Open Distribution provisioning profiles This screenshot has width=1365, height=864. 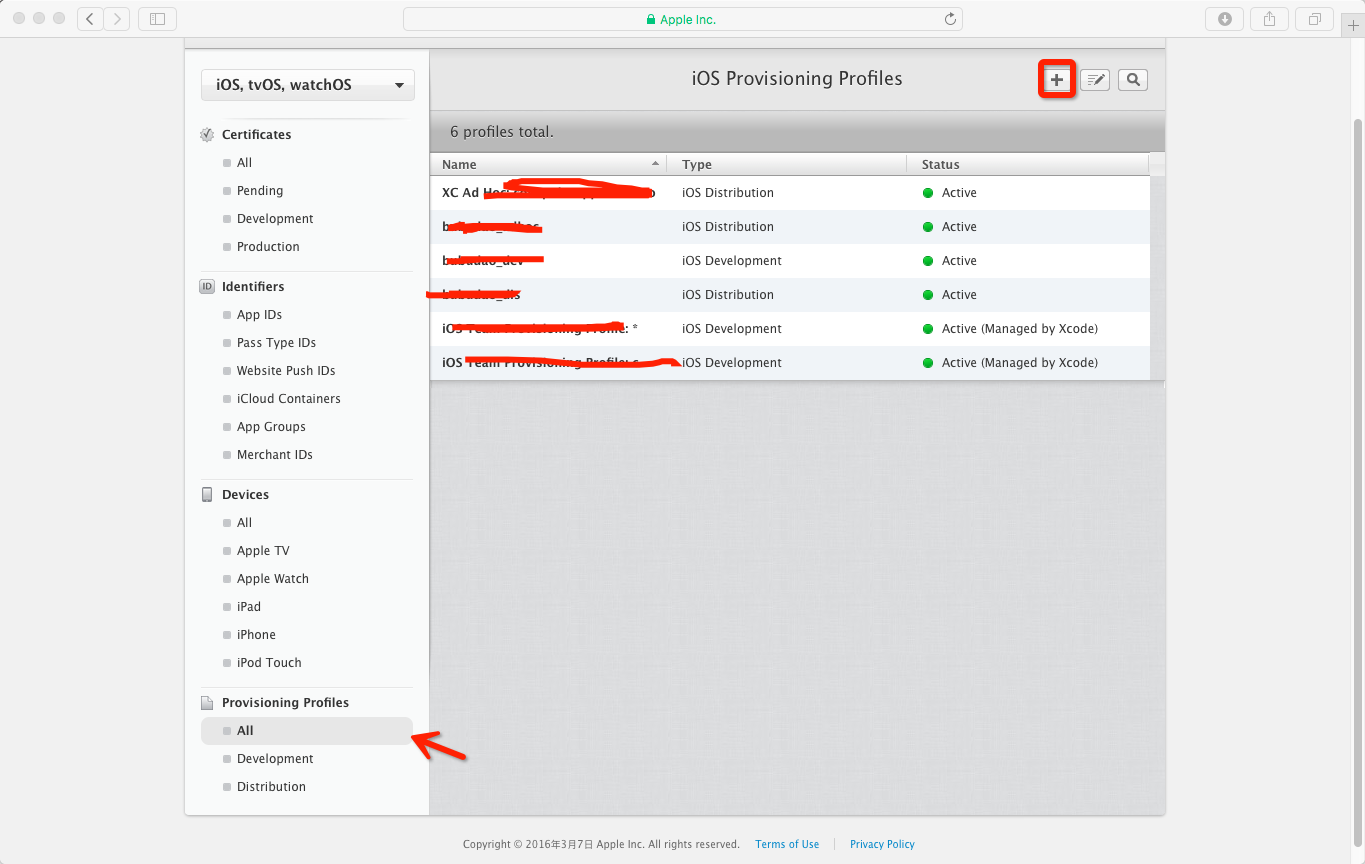pos(271,787)
